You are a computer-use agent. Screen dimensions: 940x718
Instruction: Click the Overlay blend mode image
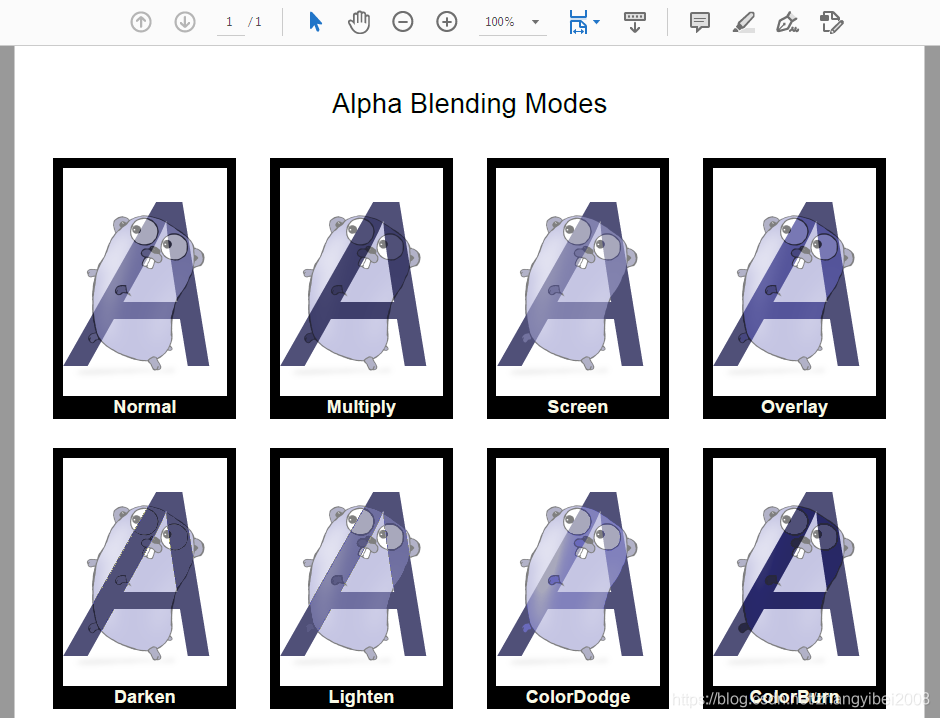(794, 282)
